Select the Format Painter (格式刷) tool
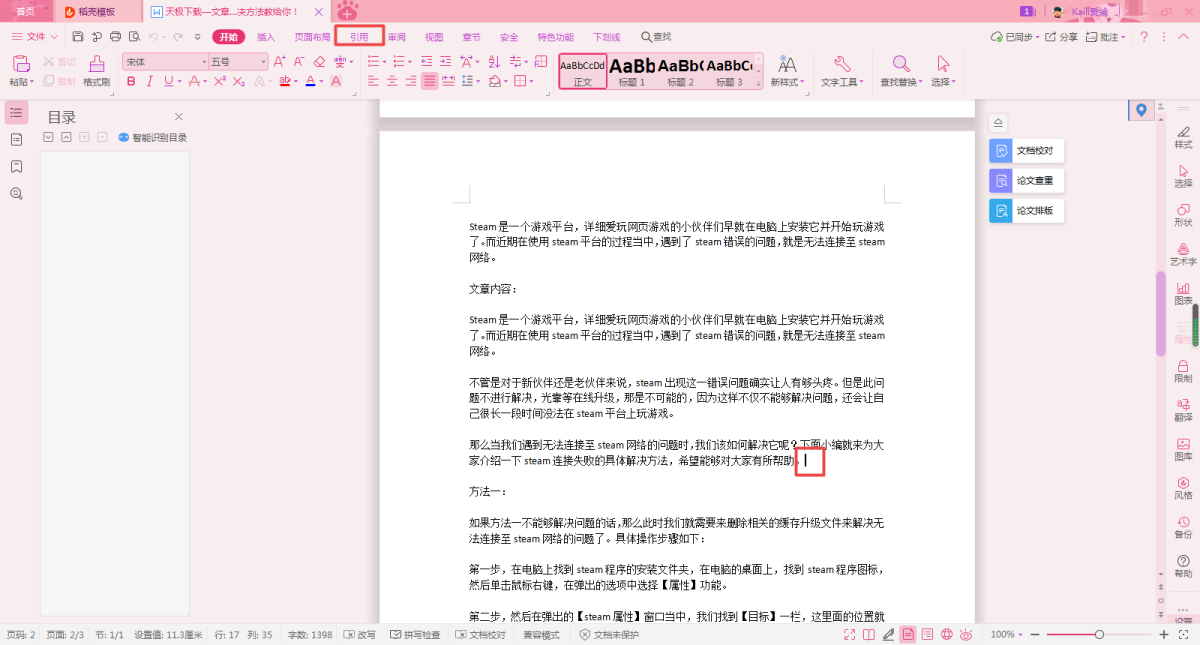 (x=96, y=70)
